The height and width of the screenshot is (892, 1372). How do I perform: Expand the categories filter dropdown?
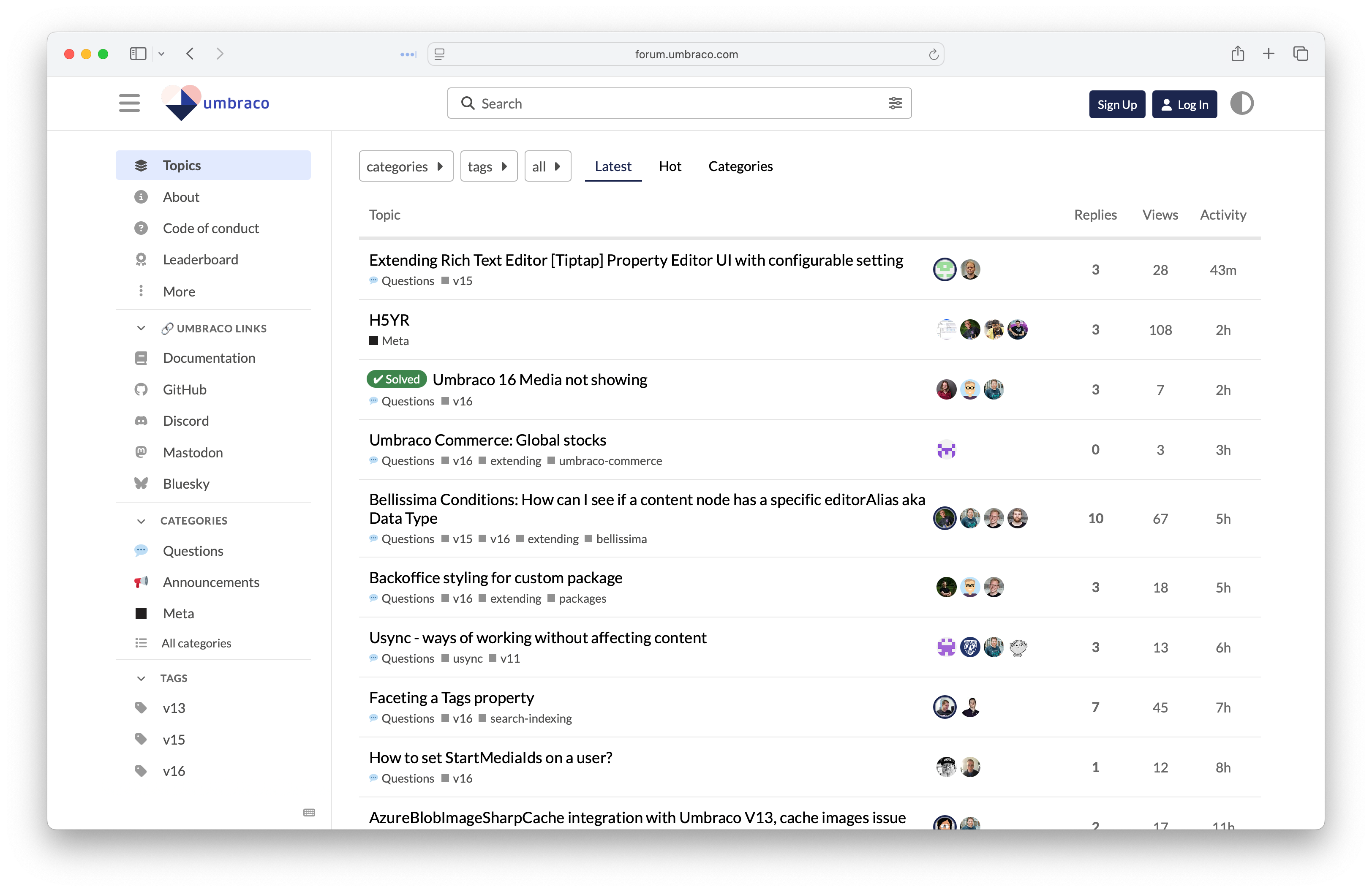[x=406, y=166]
